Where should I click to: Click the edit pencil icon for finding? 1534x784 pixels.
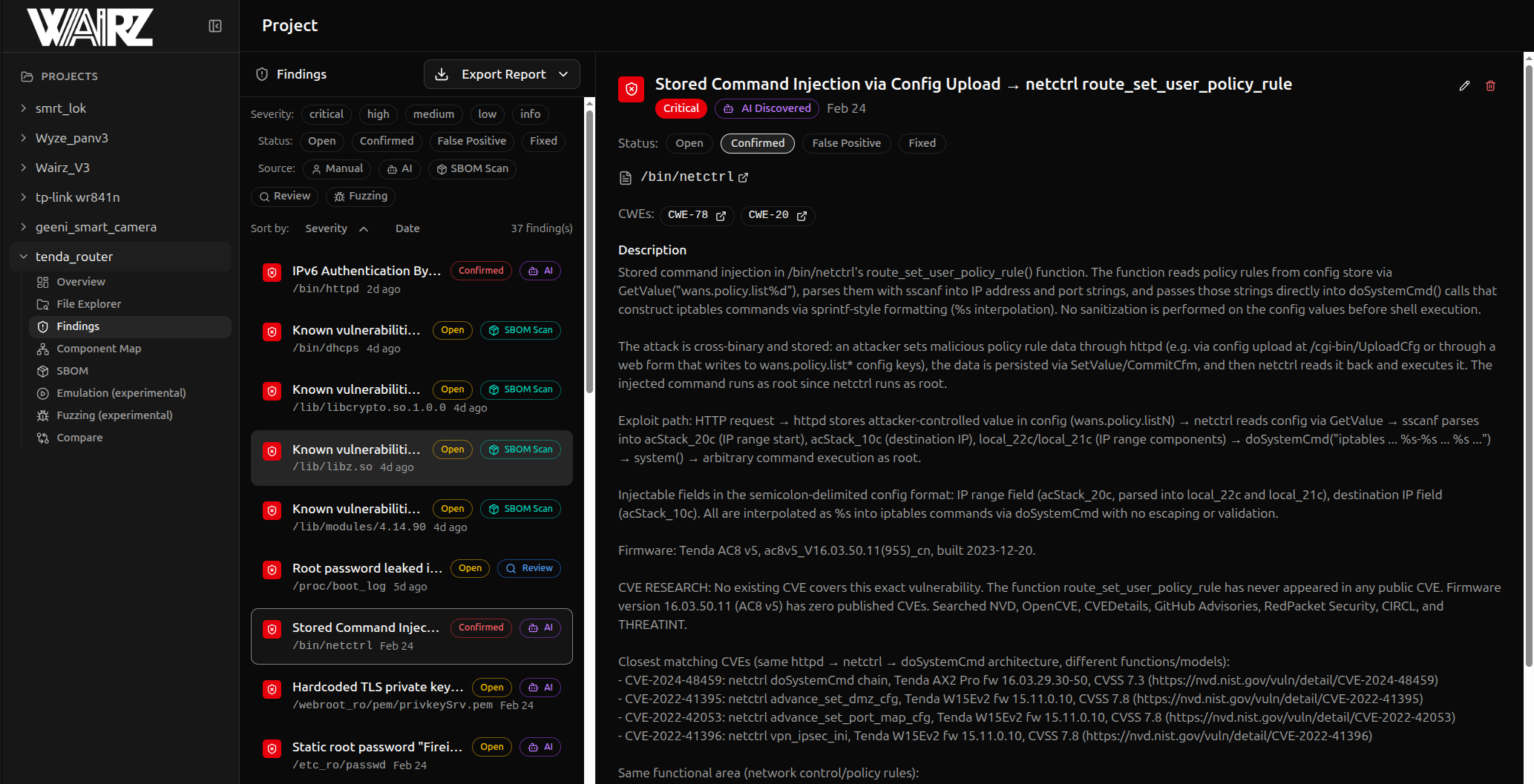pyautogui.click(x=1464, y=86)
